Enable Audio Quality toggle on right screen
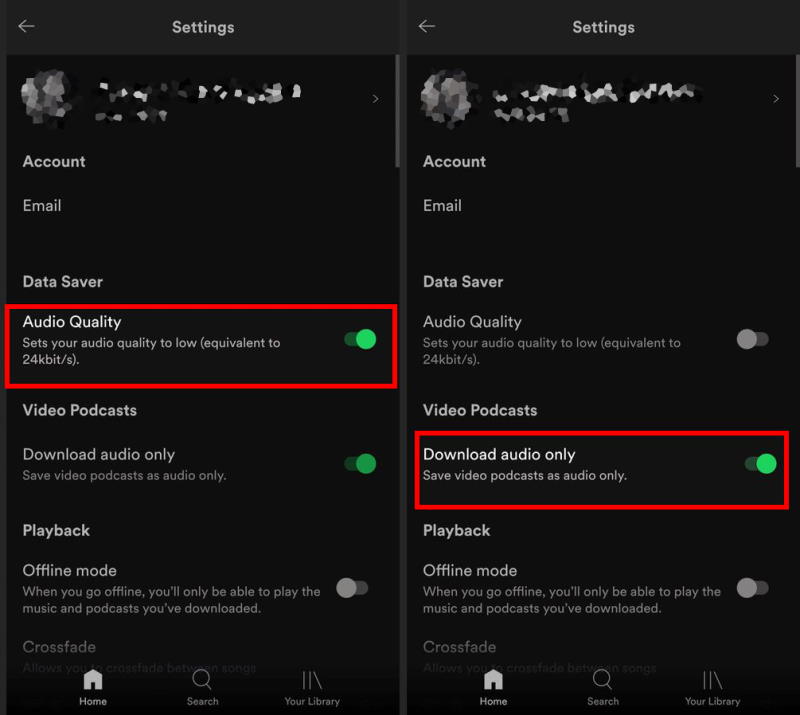This screenshot has height=715, width=800. (753, 339)
